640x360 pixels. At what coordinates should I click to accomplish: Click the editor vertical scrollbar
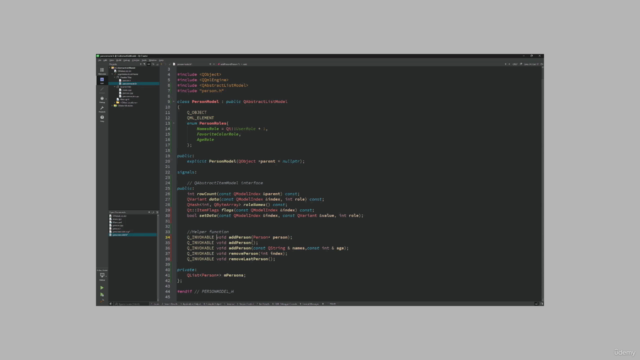coord(542,184)
